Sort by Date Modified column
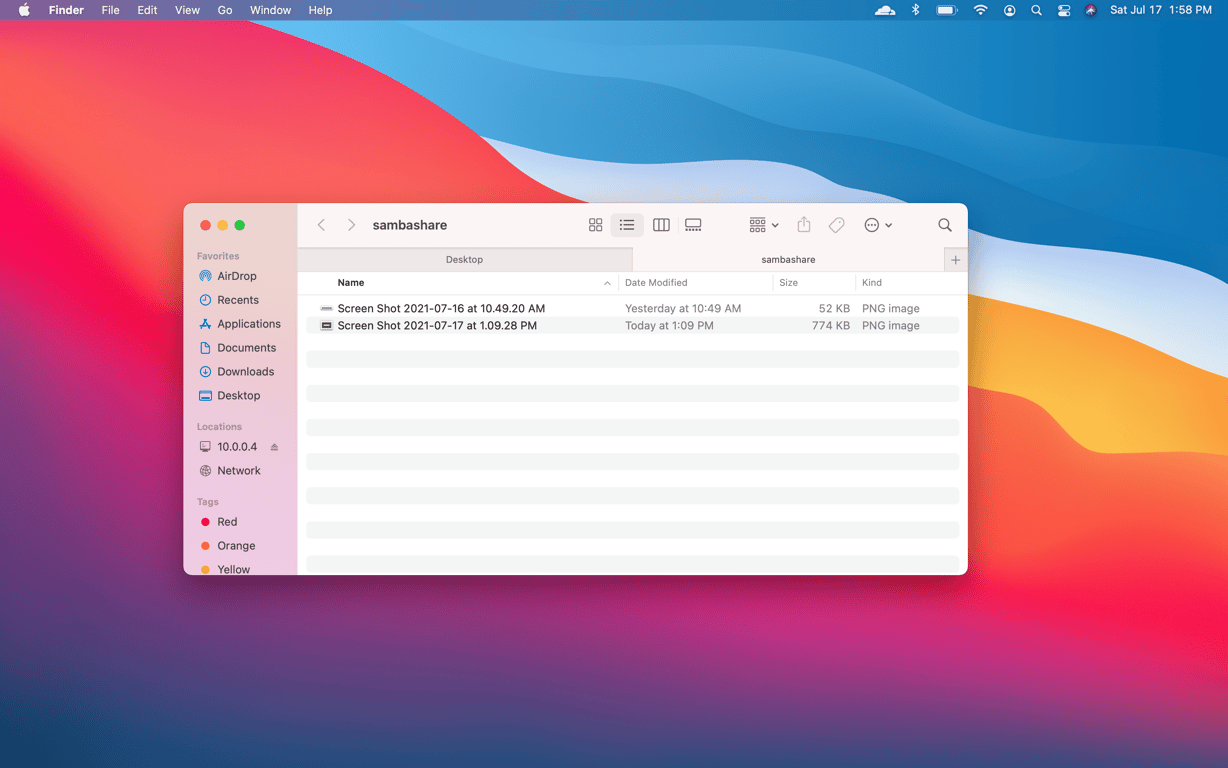 click(656, 283)
